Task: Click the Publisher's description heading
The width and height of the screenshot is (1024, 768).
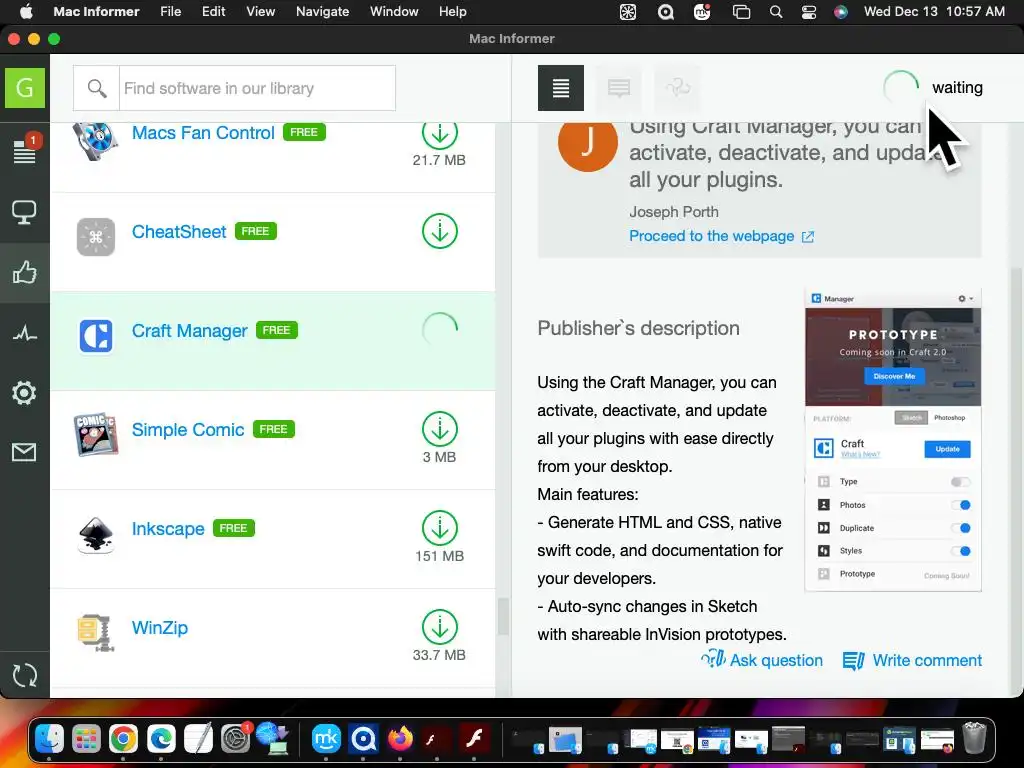Action: click(x=639, y=328)
